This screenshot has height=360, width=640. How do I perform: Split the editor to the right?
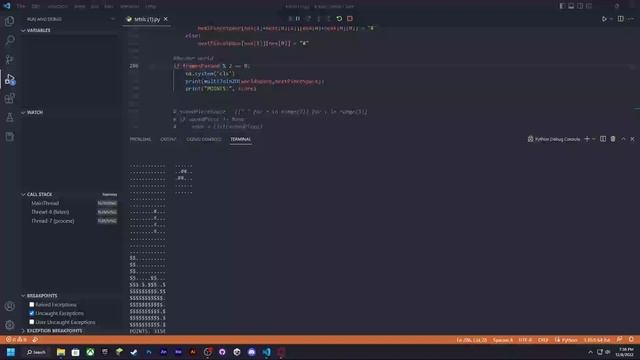point(620,19)
